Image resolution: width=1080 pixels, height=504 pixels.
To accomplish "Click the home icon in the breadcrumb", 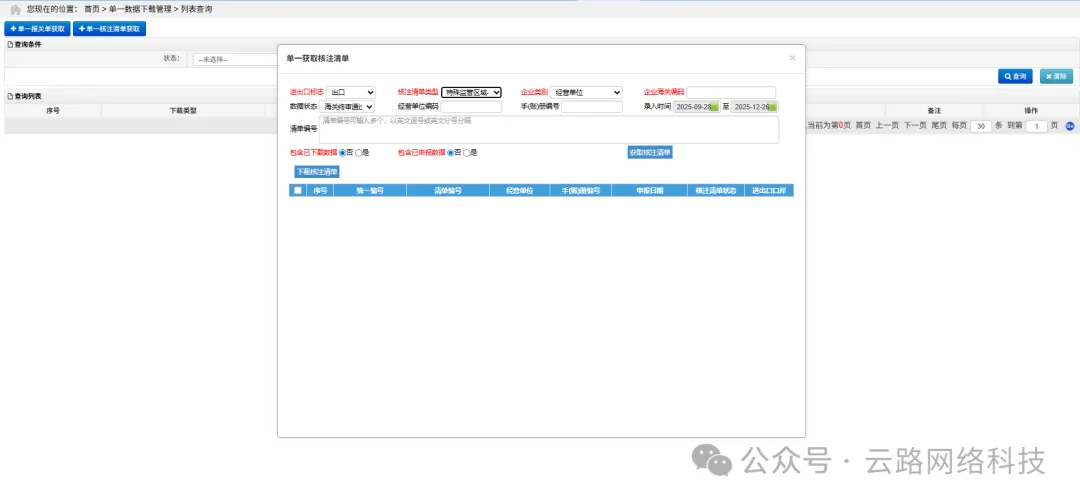I will (15, 9).
